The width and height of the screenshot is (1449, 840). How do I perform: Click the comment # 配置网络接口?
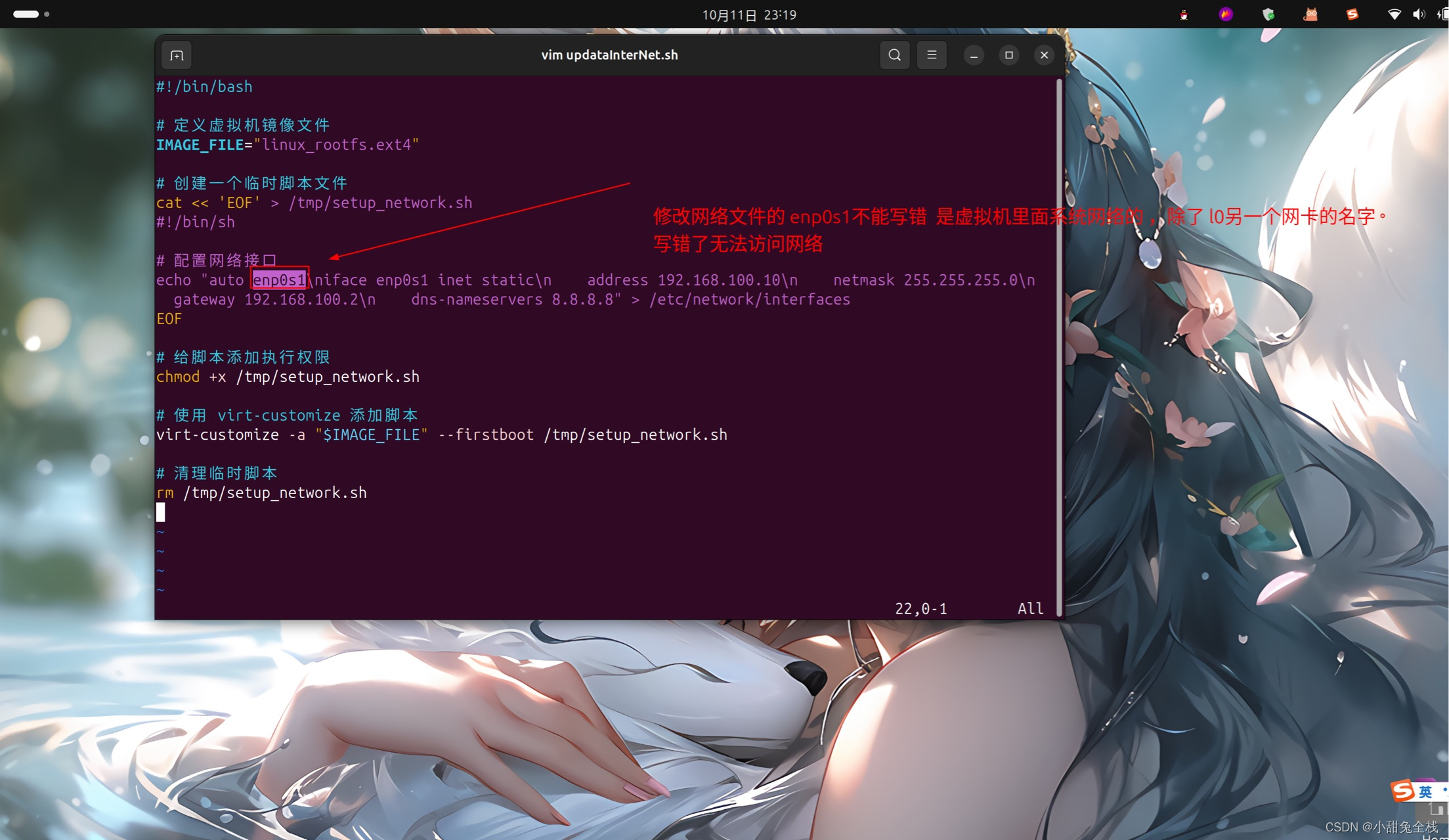tap(217, 261)
